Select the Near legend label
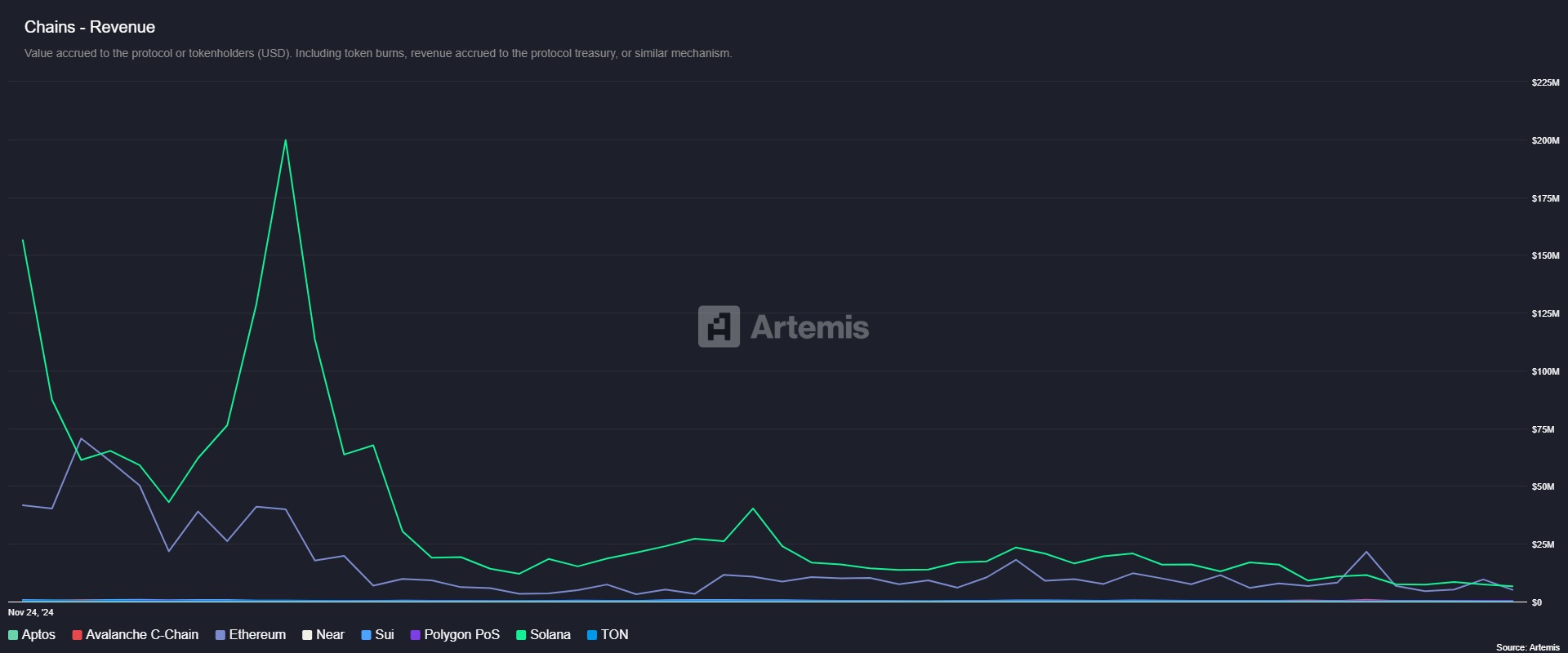1568x653 pixels. [330, 635]
